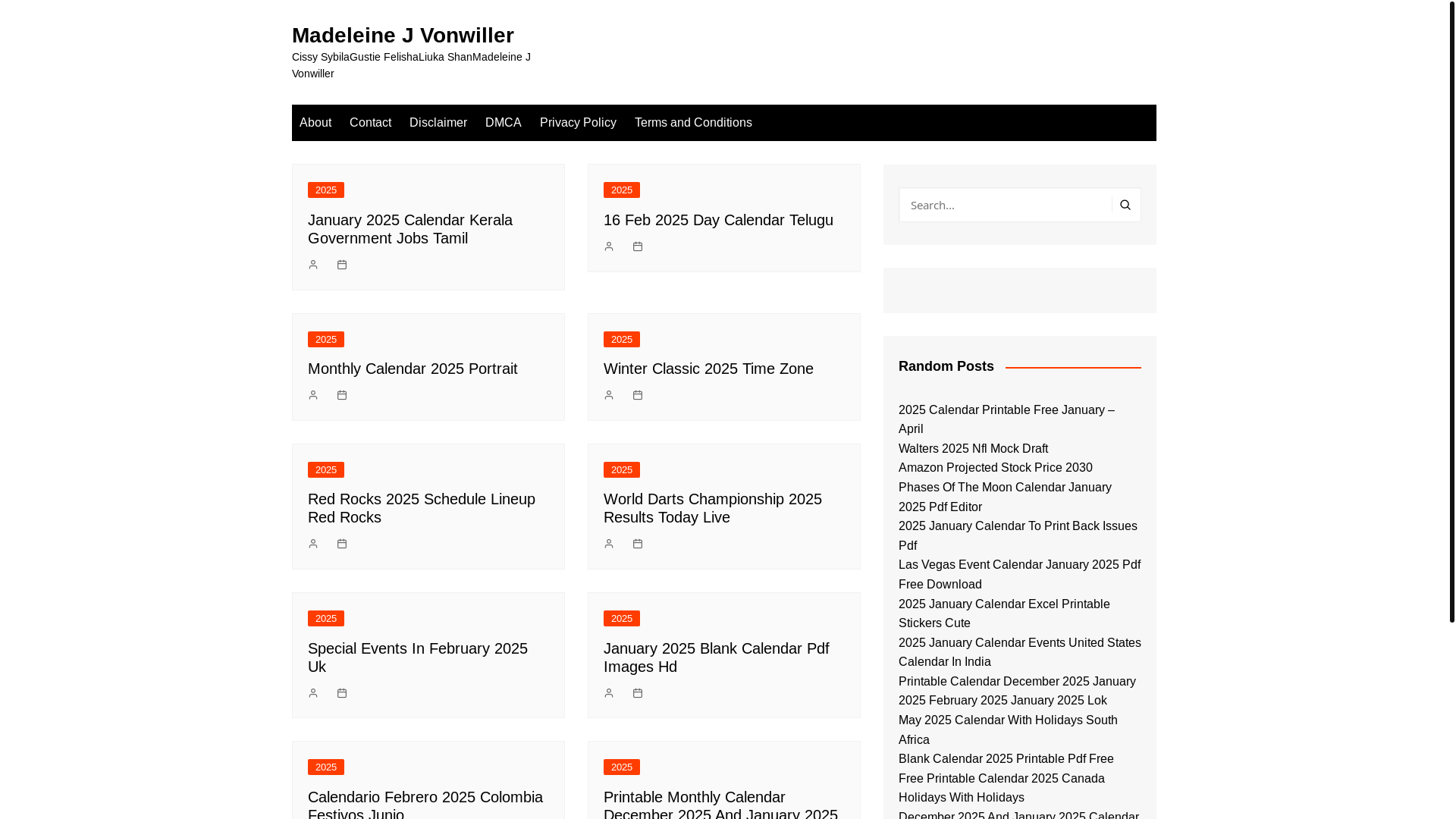Click 2025 tag above Calendario Febrero 2025 Colombia
1456x819 pixels.
tap(326, 767)
